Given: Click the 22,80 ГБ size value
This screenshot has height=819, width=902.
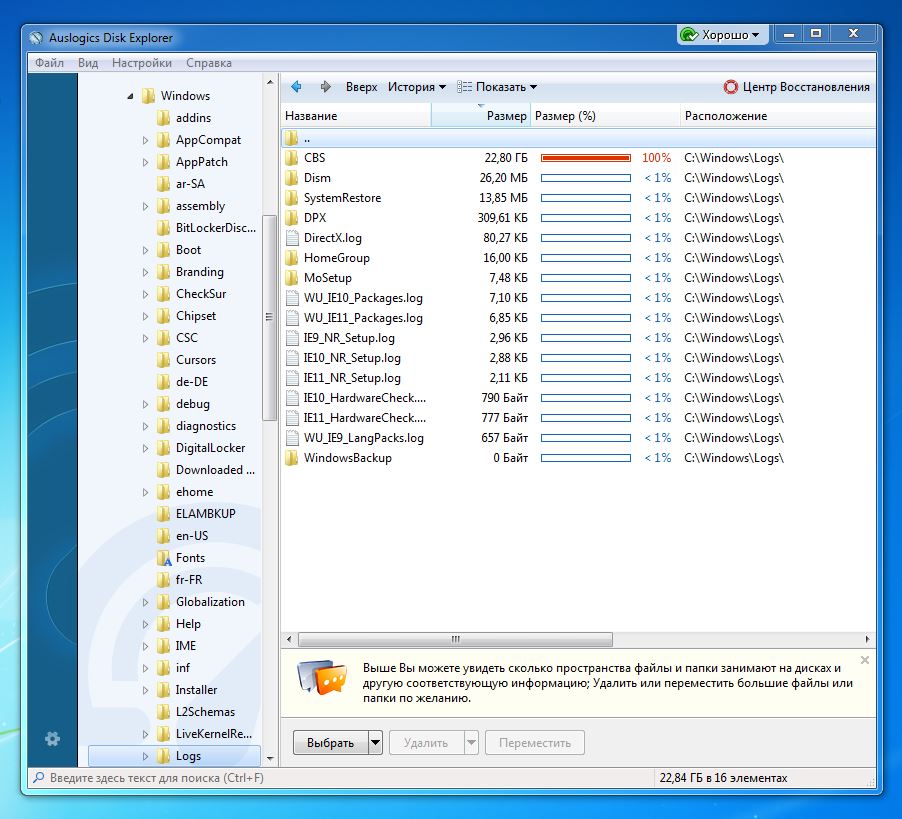Looking at the screenshot, I should [506, 158].
